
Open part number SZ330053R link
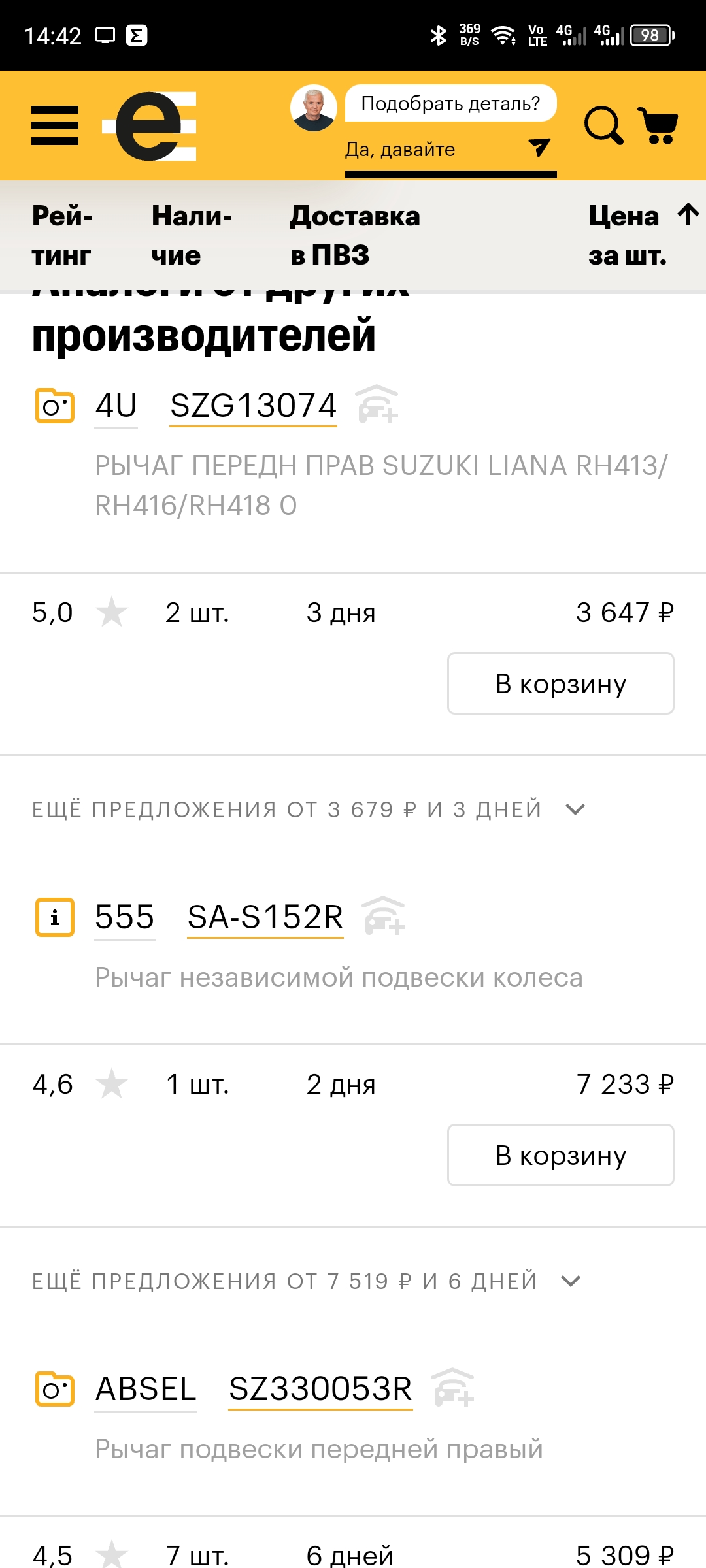[320, 1389]
